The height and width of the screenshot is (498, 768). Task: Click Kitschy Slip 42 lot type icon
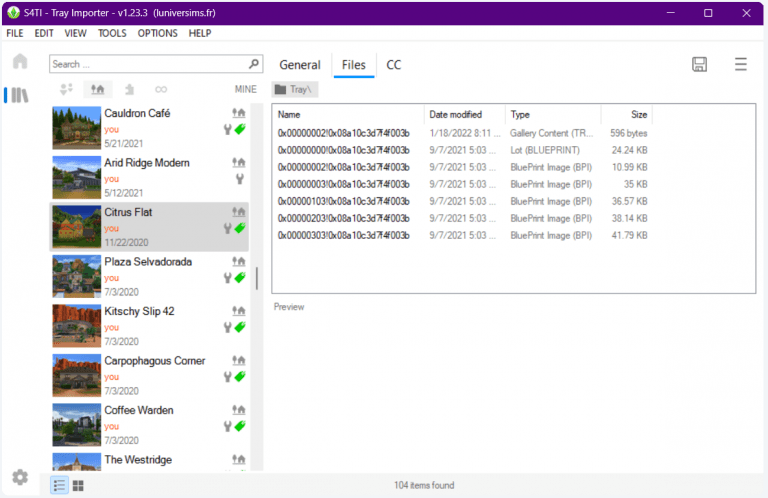(x=239, y=310)
